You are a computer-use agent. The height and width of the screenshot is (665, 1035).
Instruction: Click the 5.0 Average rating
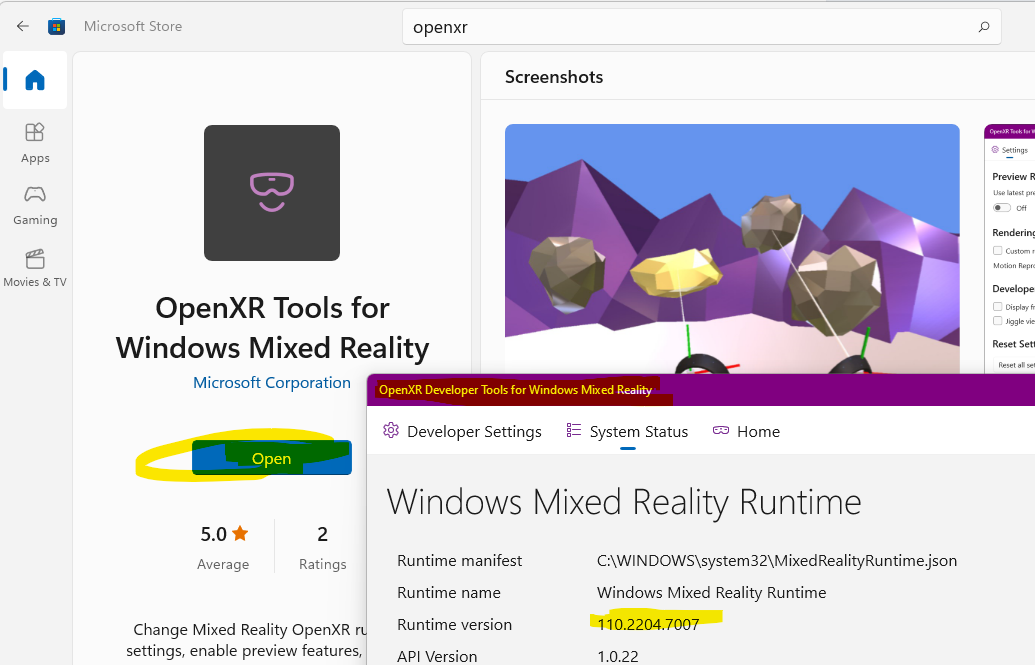pos(223,547)
